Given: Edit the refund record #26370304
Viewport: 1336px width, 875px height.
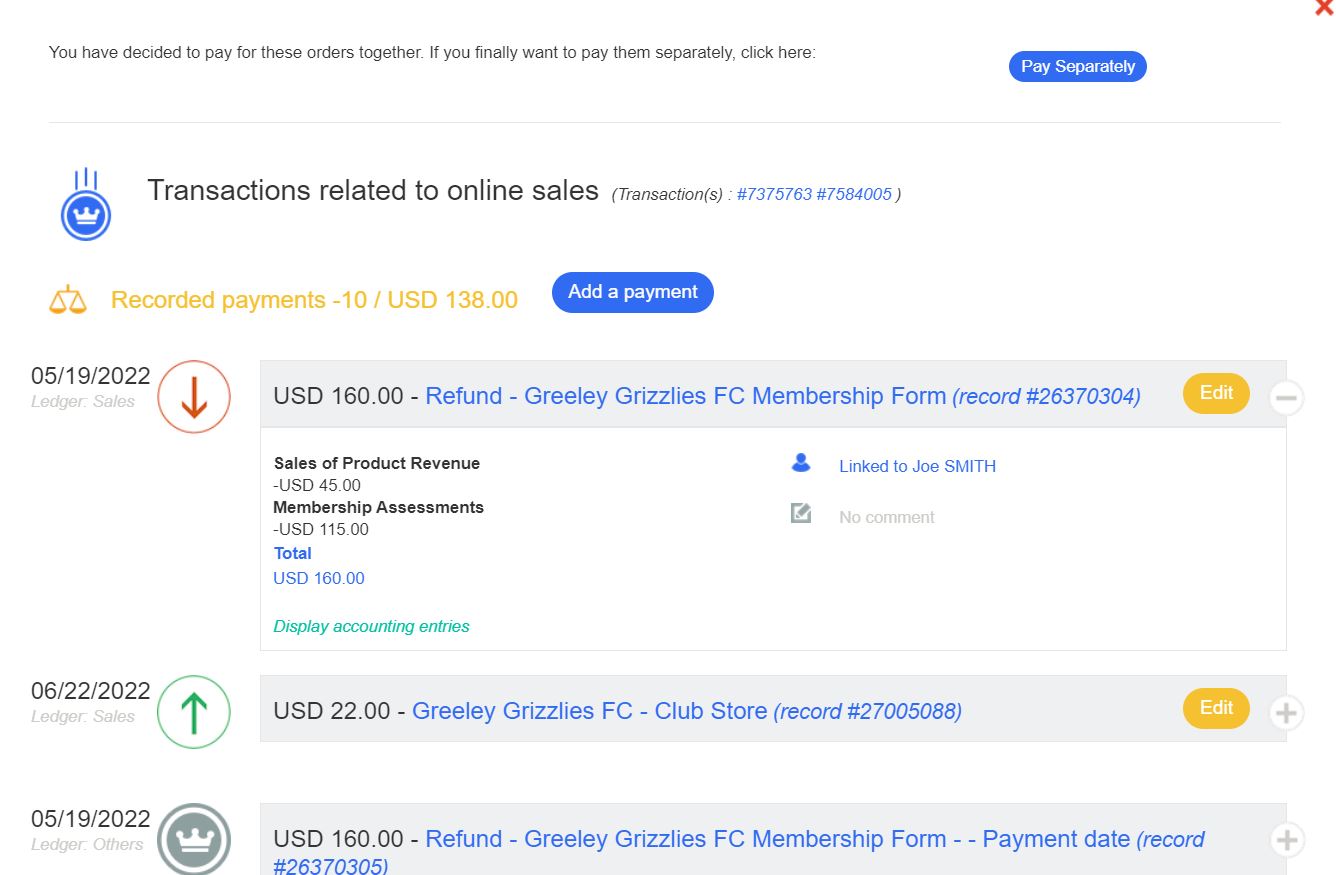Looking at the screenshot, I should tap(1216, 393).
